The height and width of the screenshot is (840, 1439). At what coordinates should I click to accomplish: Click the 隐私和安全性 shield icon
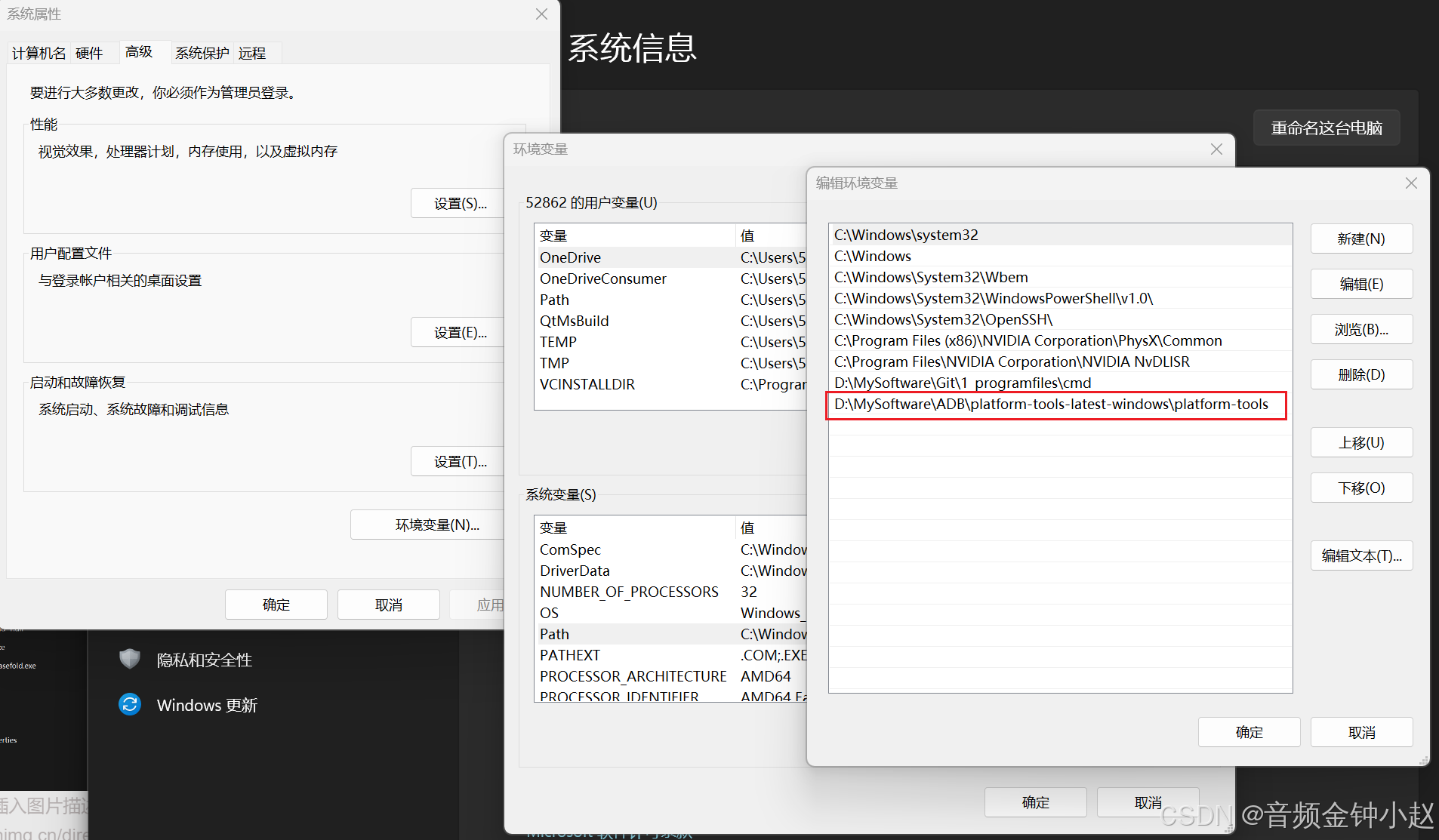tap(130, 659)
